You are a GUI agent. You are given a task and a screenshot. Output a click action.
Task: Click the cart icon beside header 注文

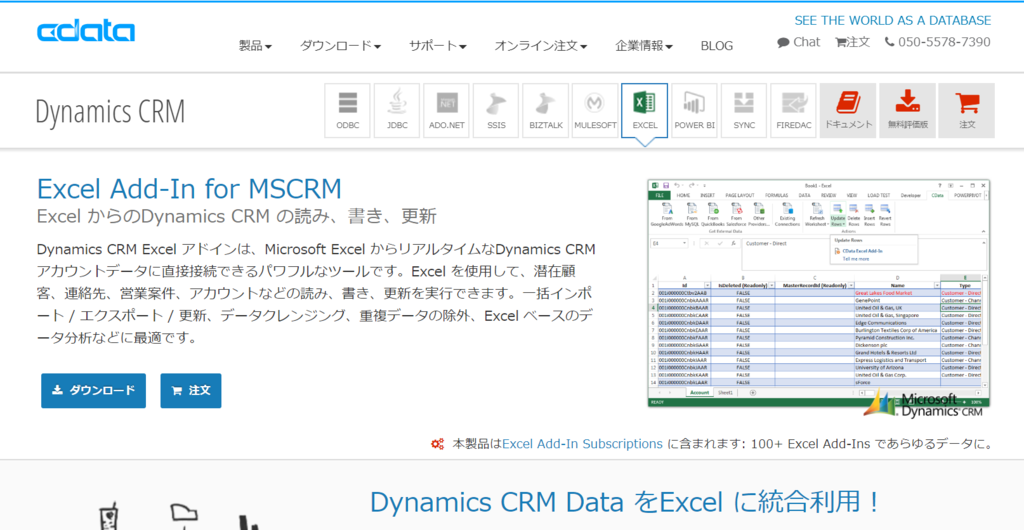[x=840, y=42]
